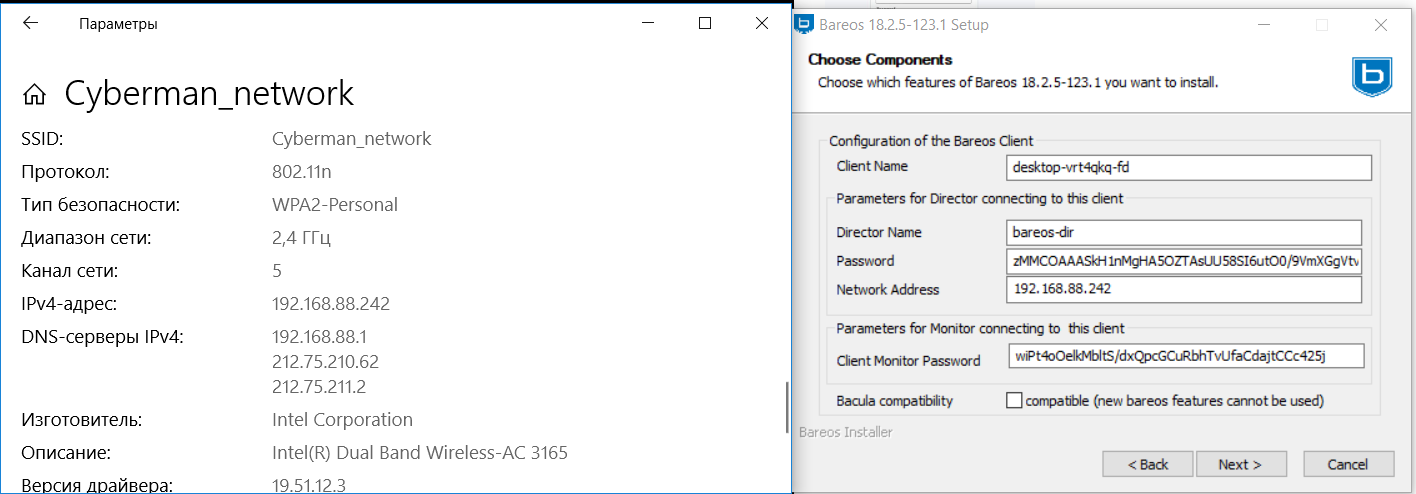
Task: Select DNS server 212.75.210.62
Action: [325, 362]
